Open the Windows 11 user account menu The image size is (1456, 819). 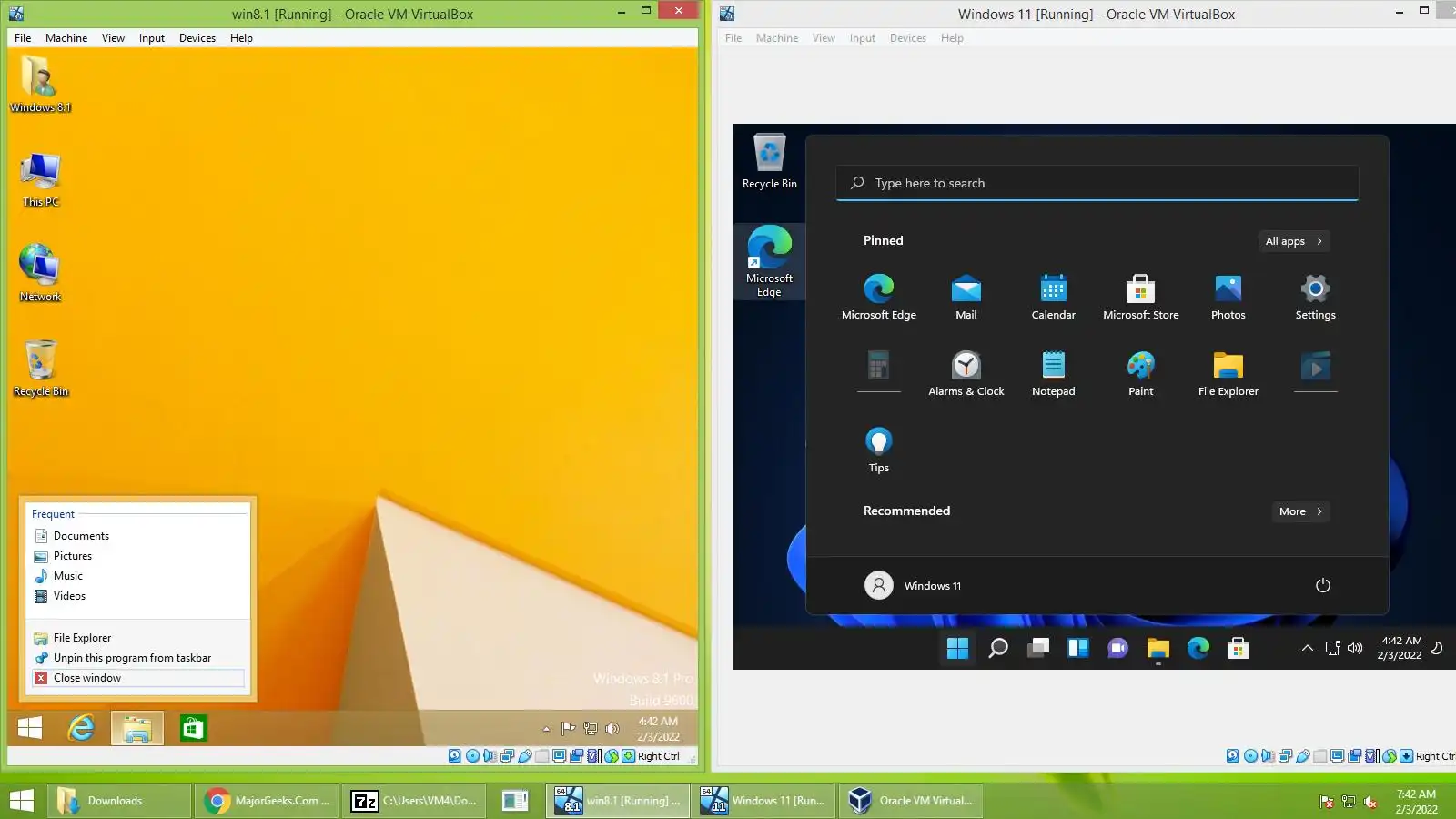pyautogui.click(x=913, y=585)
